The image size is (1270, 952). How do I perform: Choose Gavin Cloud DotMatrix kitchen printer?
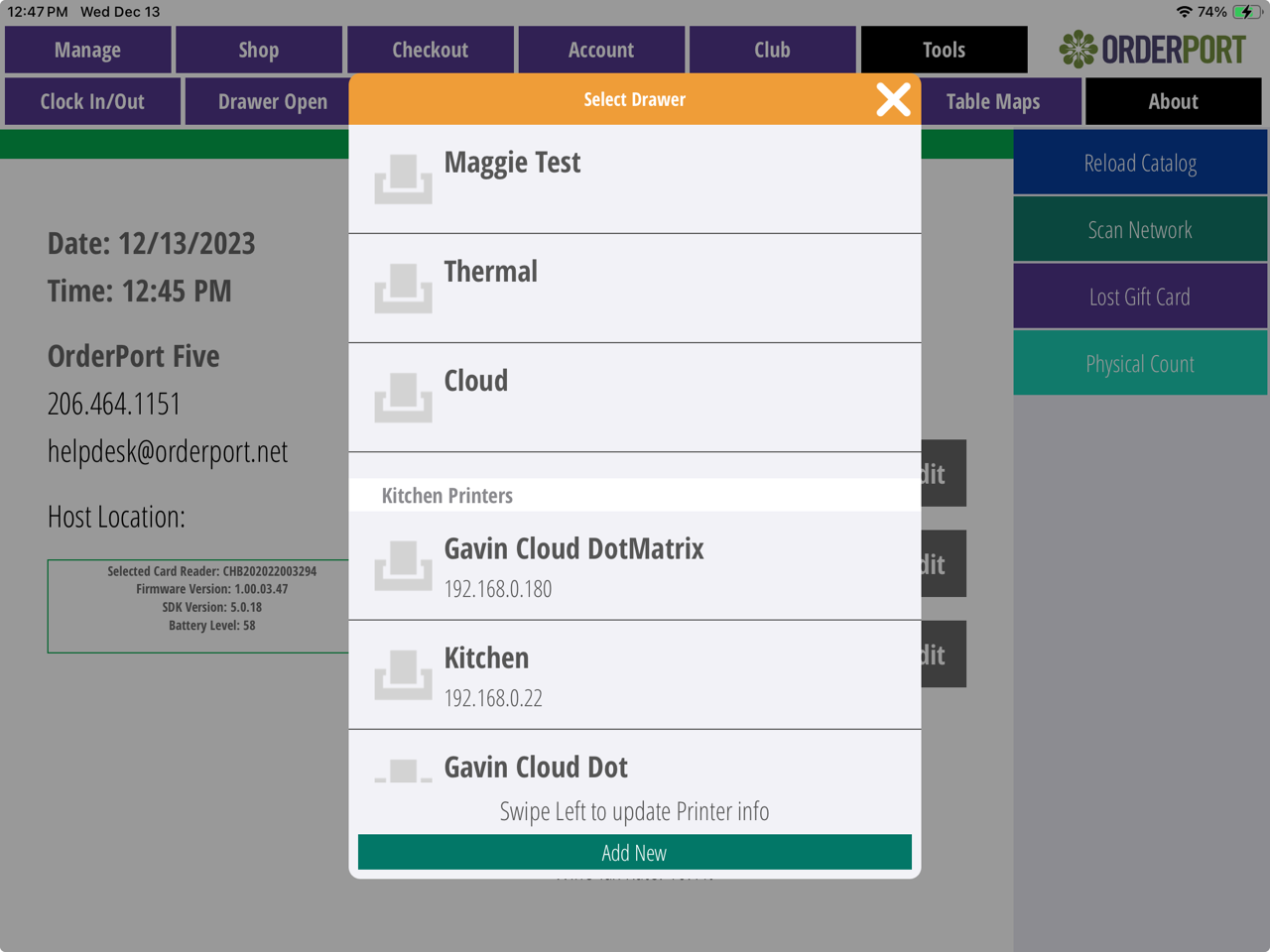point(635,566)
